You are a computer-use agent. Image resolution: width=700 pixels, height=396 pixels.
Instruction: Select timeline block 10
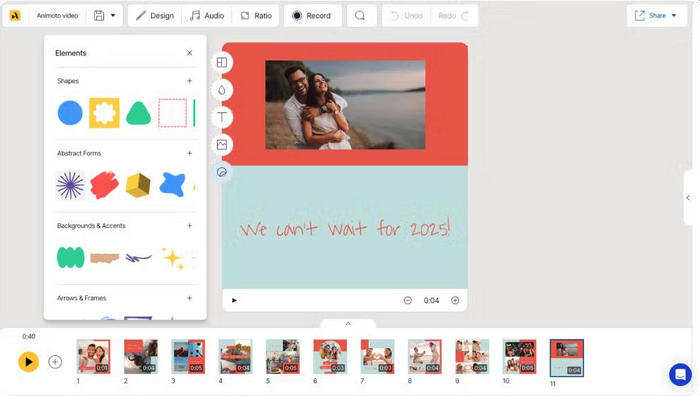[519, 356]
